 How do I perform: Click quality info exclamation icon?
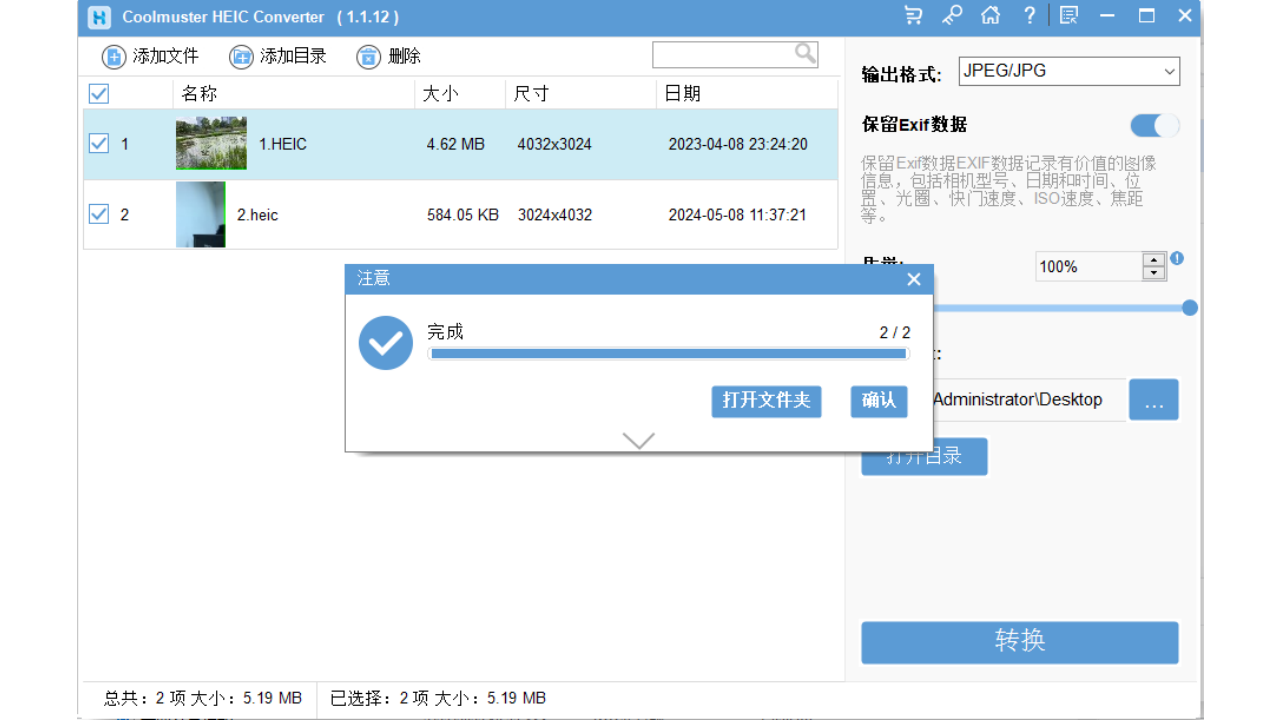[1177, 258]
